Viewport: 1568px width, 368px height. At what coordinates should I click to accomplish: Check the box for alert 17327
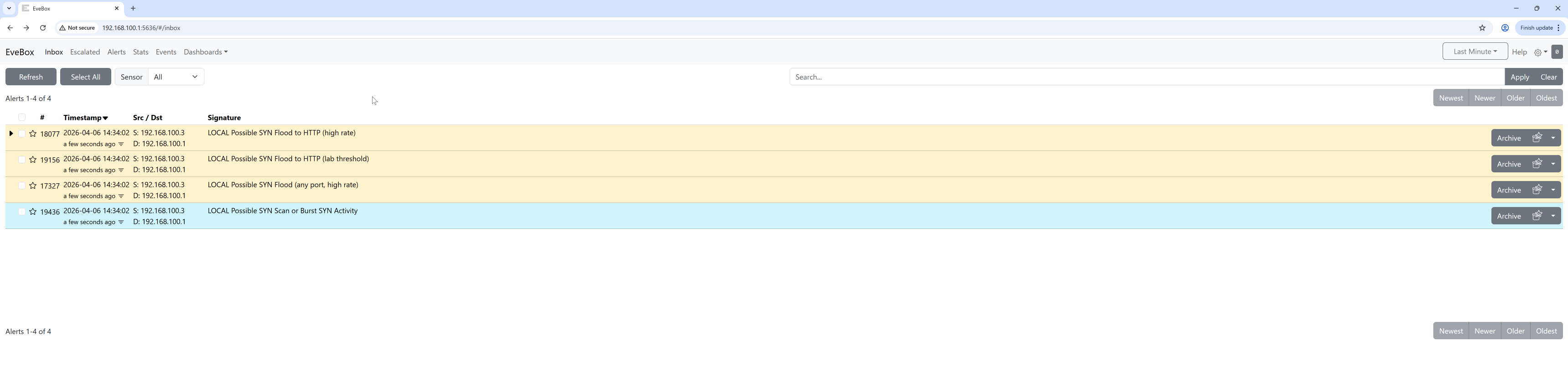tap(22, 186)
